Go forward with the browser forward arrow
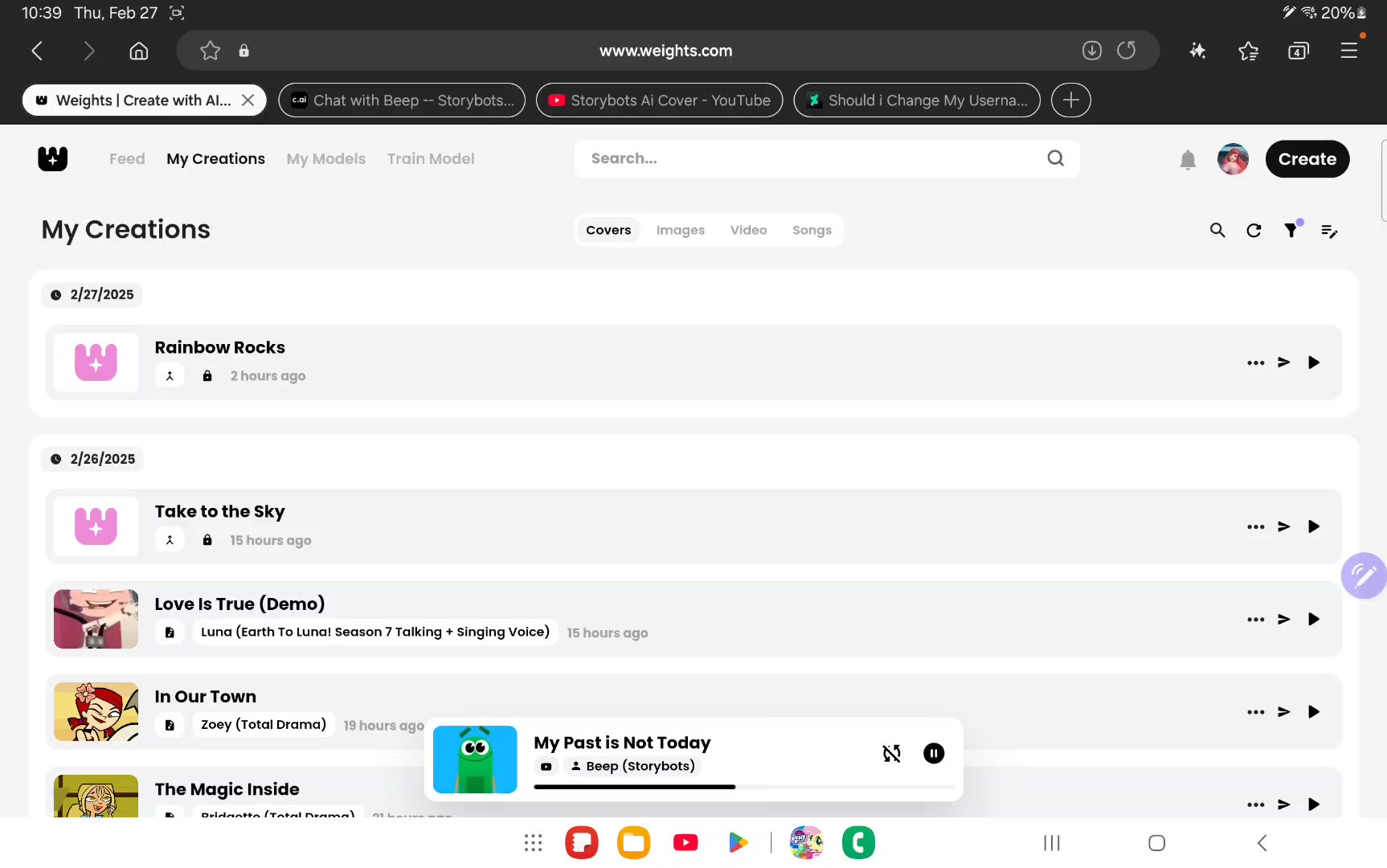 [x=89, y=51]
